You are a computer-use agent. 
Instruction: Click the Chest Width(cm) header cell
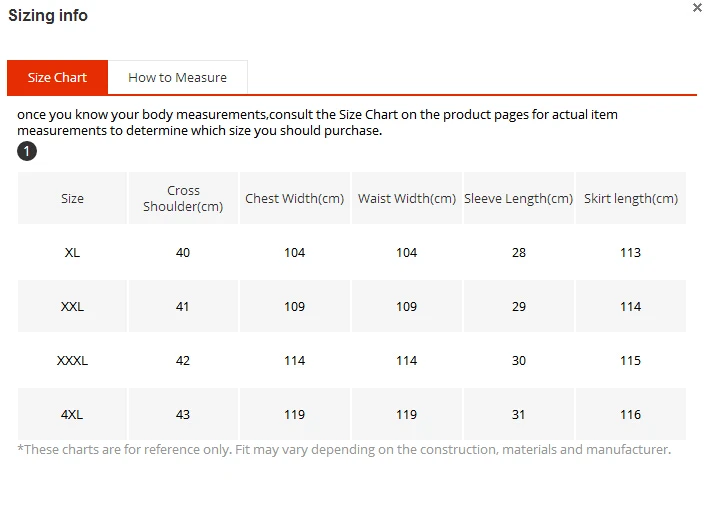pos(295,198)
